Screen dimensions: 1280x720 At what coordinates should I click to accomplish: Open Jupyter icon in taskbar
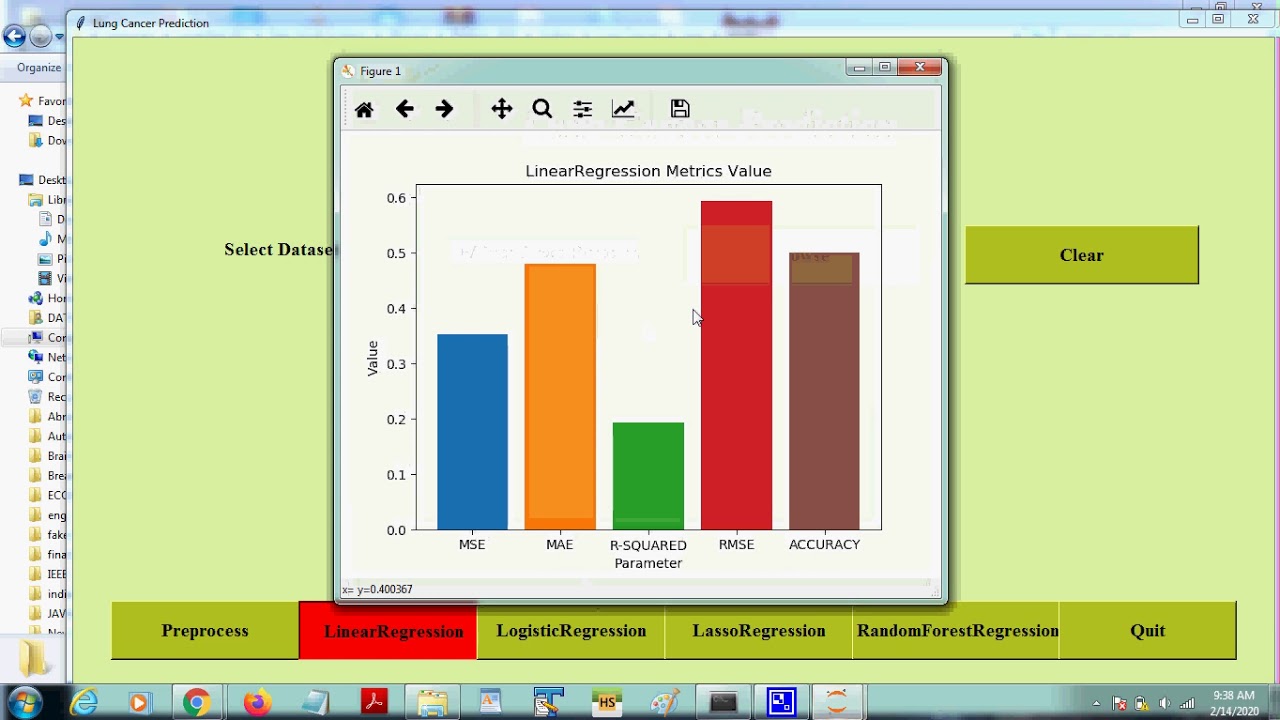pos(838,703)
